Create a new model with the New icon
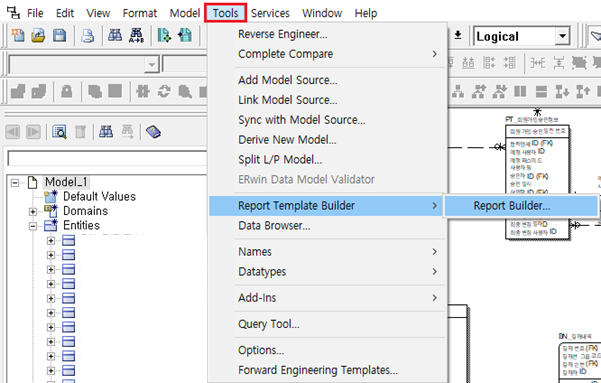The image size is (601, 383). (18, 35)
